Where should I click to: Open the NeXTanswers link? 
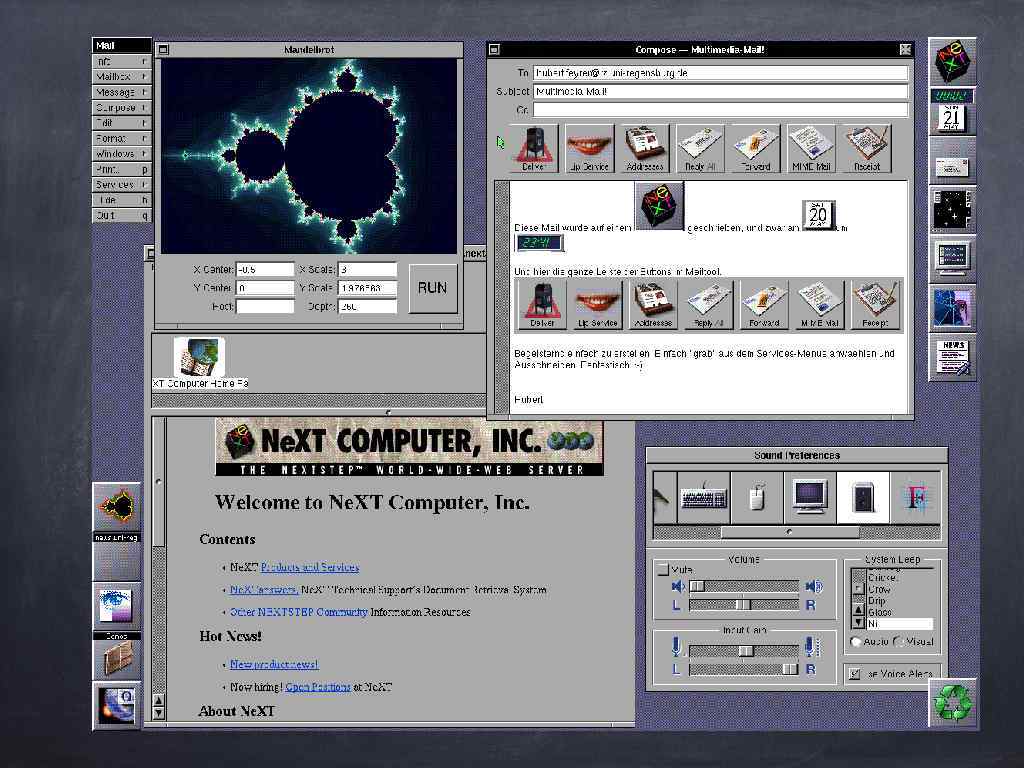(264, 590)
